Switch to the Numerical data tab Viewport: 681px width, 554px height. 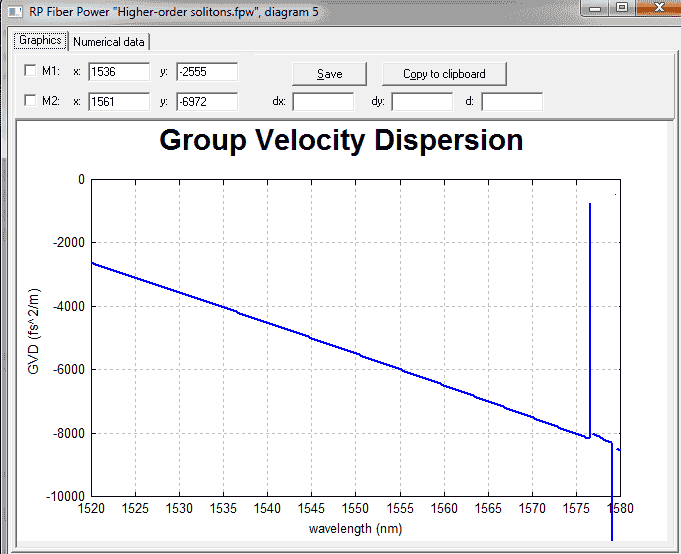[109, 42]
